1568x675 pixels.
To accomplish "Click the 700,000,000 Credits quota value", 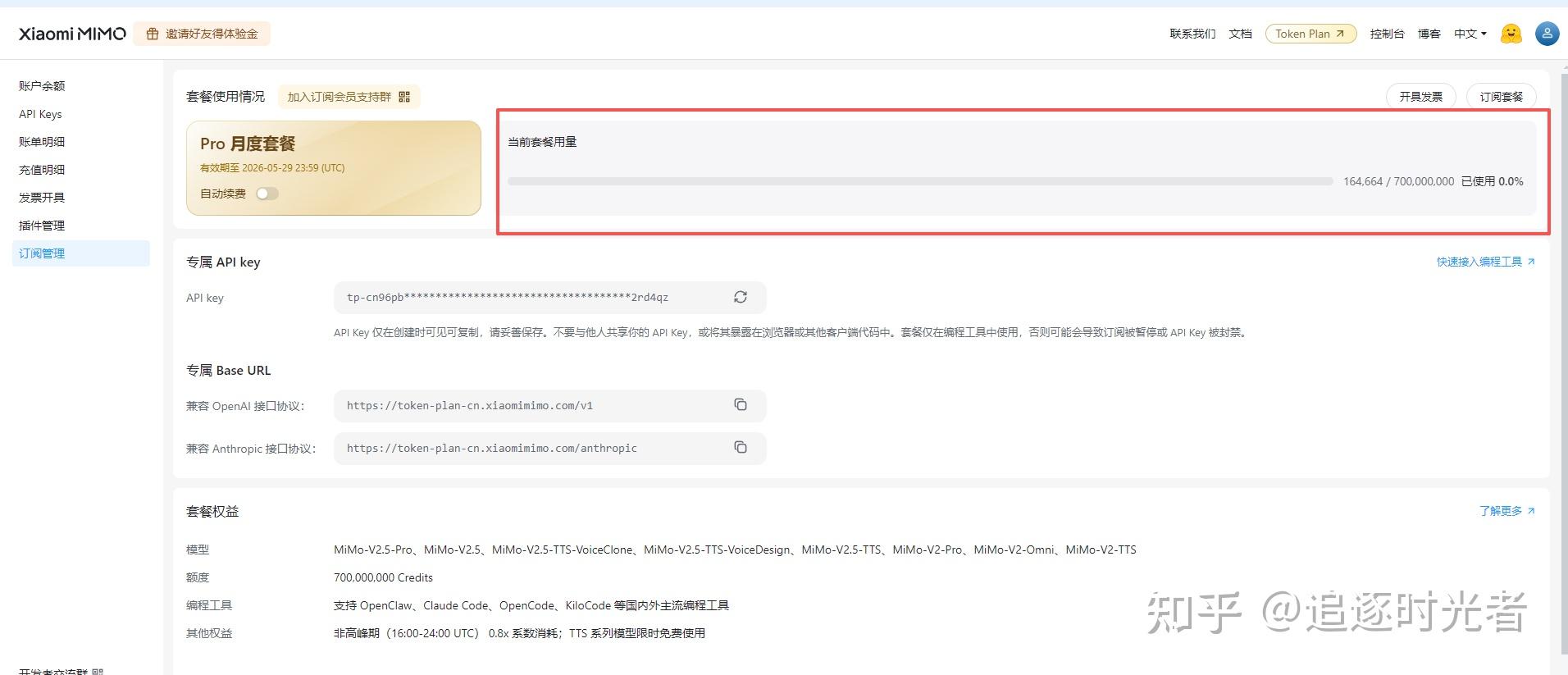I will [383, 577].
